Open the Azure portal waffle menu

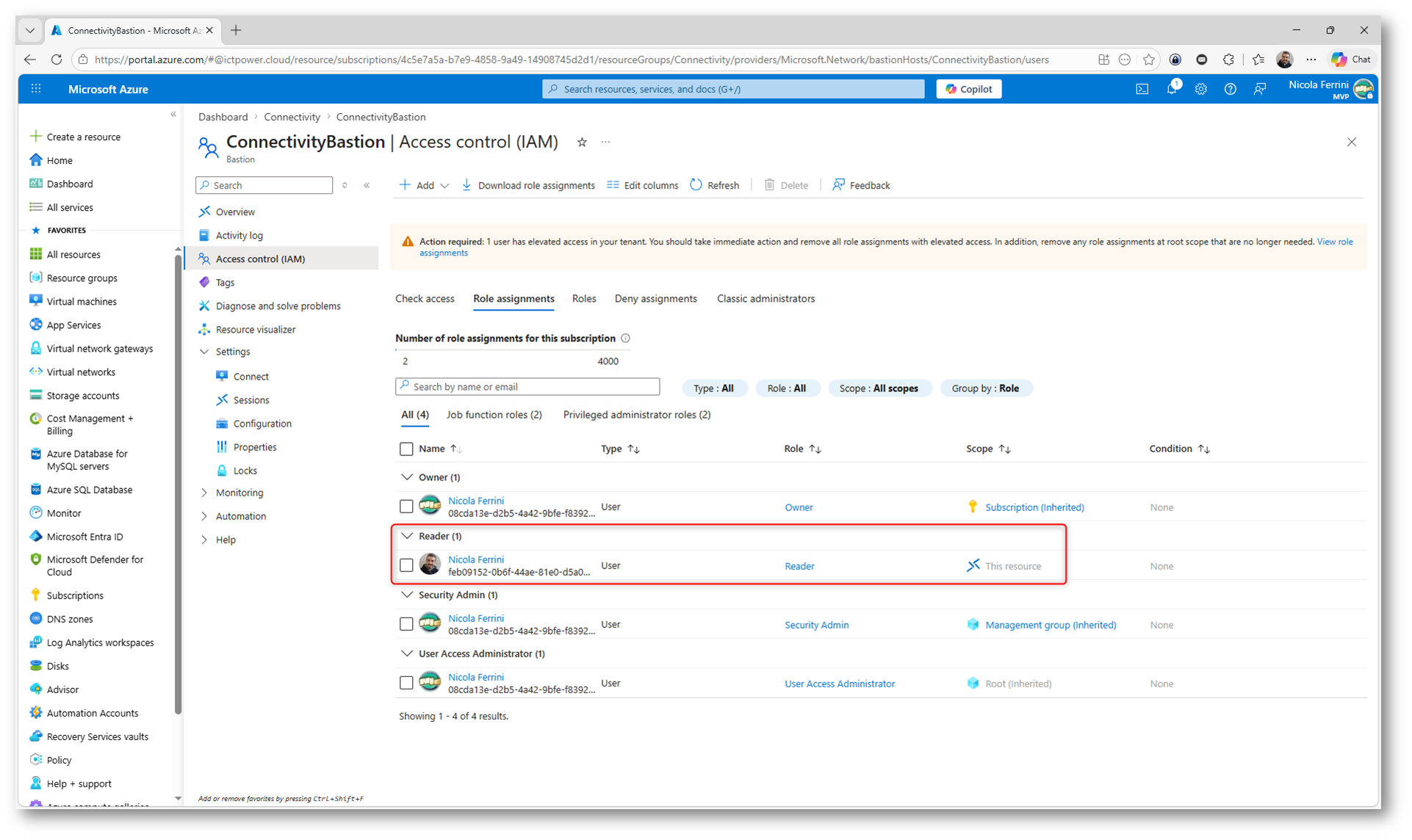(x=36, y=89)
